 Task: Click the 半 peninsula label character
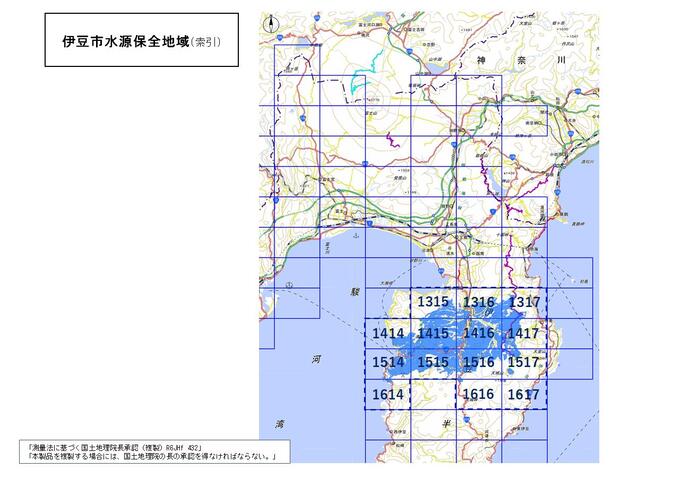click(x=446, y=424)
